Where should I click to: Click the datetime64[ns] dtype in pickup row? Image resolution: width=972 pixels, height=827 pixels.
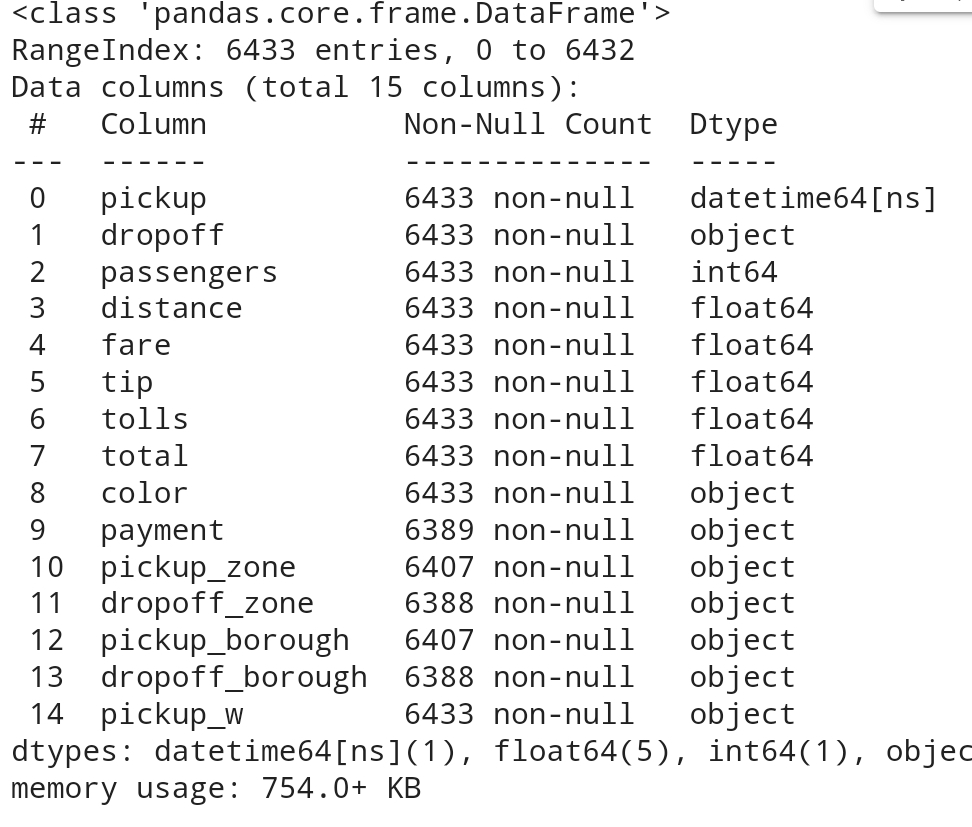click(x=813, y=199)
